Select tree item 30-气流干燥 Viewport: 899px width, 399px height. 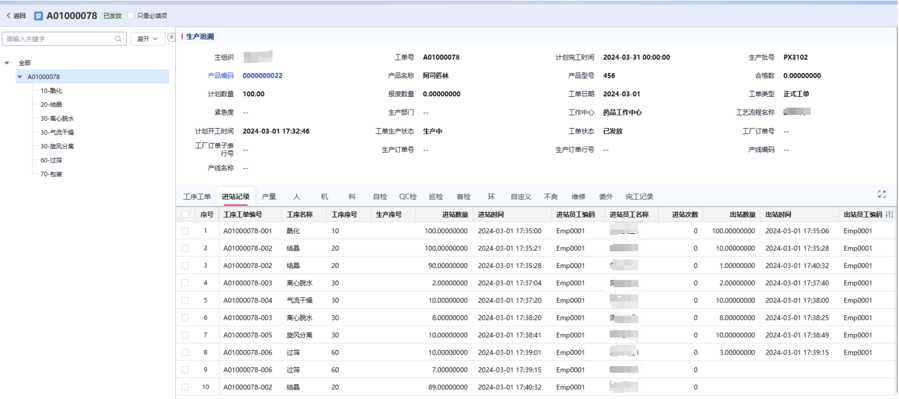pyautogui.click(x=57, y=132)
